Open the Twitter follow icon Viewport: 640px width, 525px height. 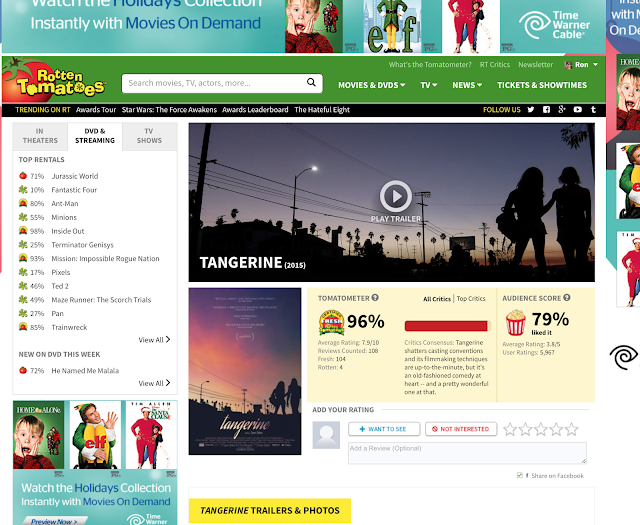(x=531, y=109)
